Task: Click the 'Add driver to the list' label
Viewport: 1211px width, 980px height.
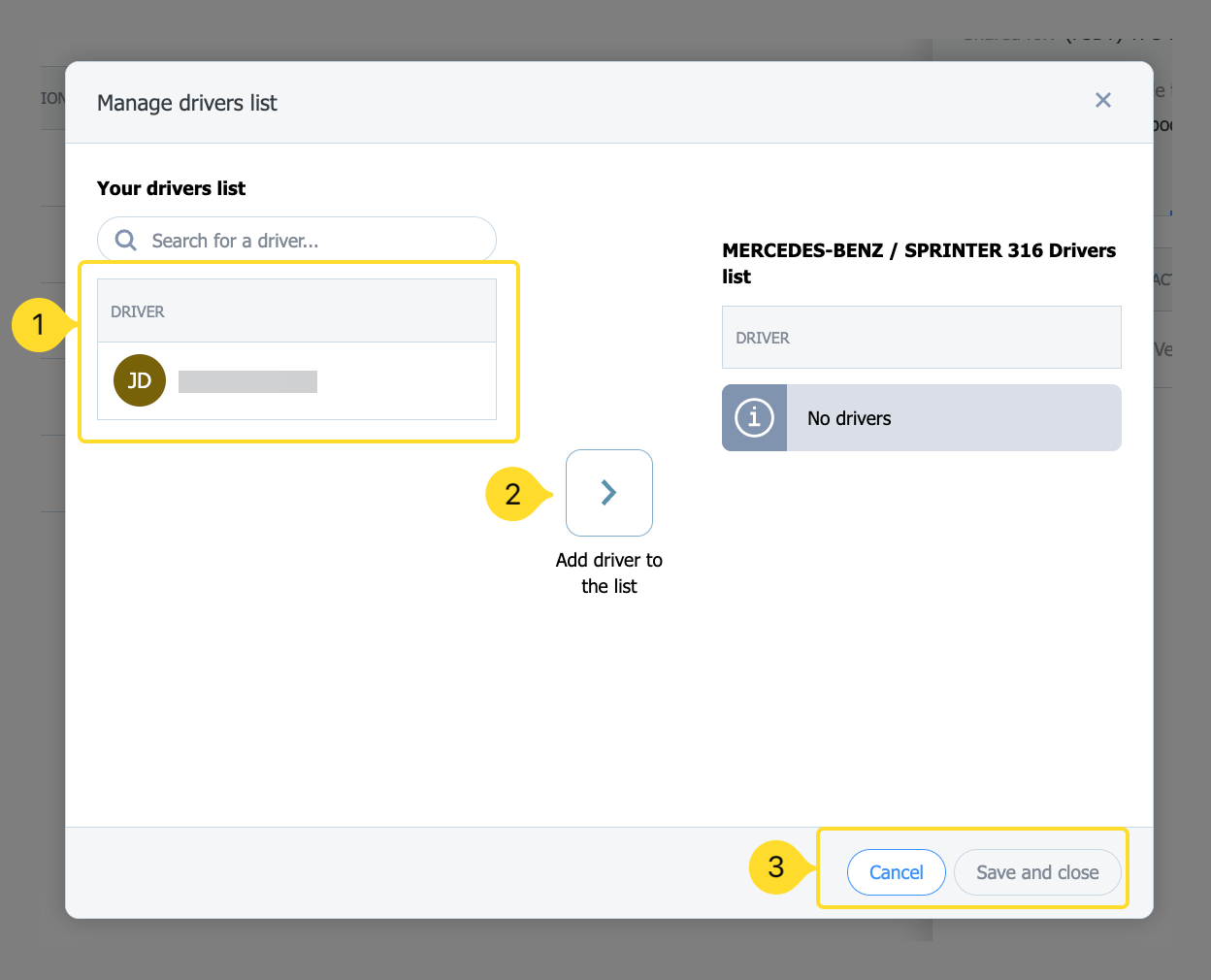Action: (x=608, y=572)
